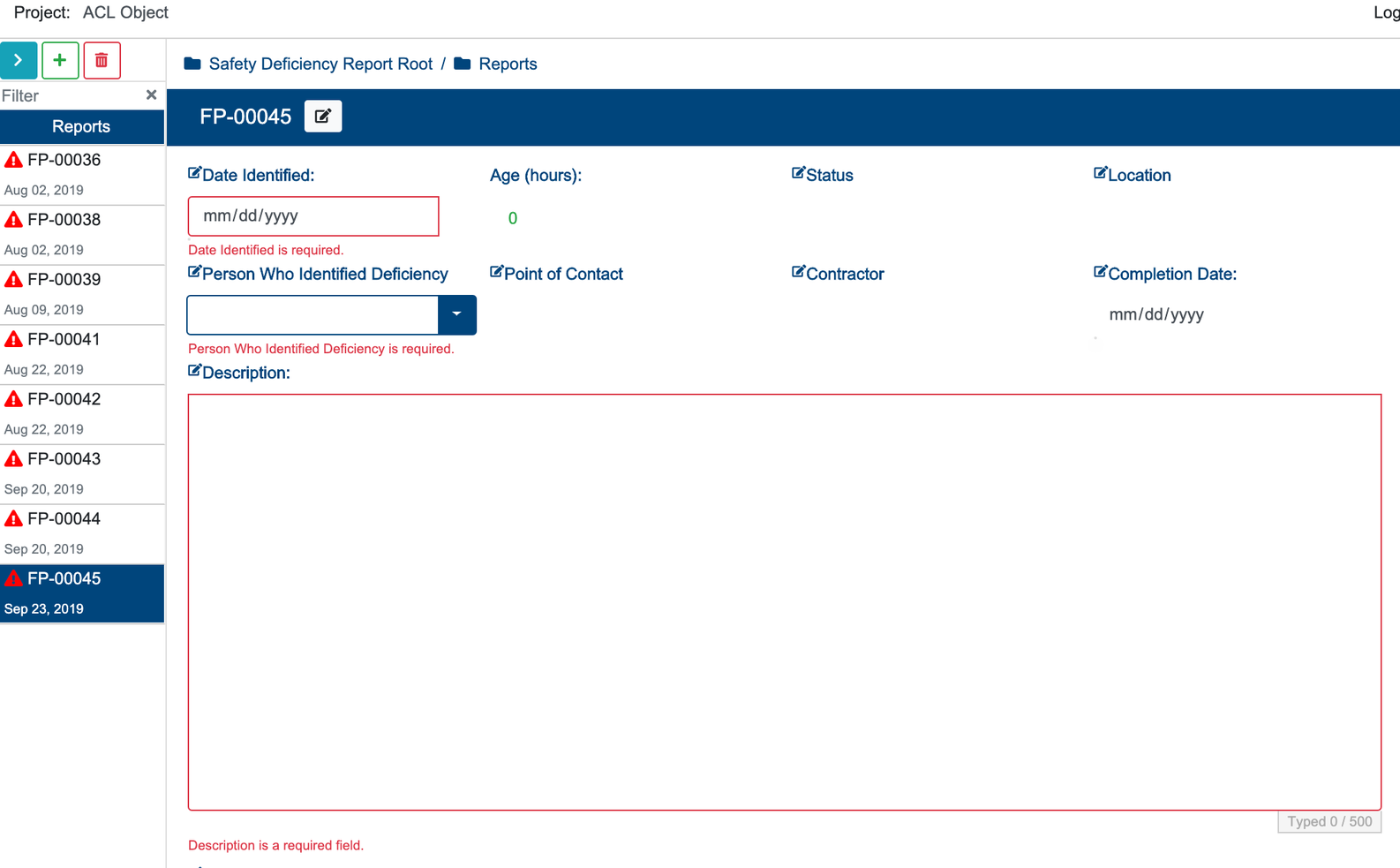1400x868 pixels.
Task: Open report FP-00044
Action: pyautogui.click(x=82, y=534)
